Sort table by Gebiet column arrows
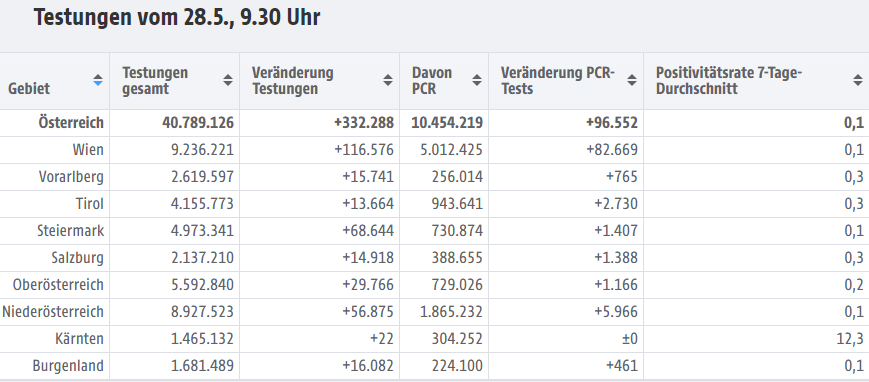Screen dimensions: 869x382 tap(98, 80)
